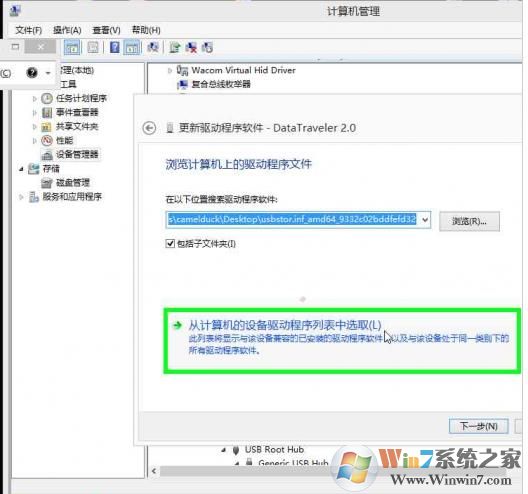Open the driver path dropdown arrow
The width and height of the screenshot is (528, 494).
click(x=425, y=220)
